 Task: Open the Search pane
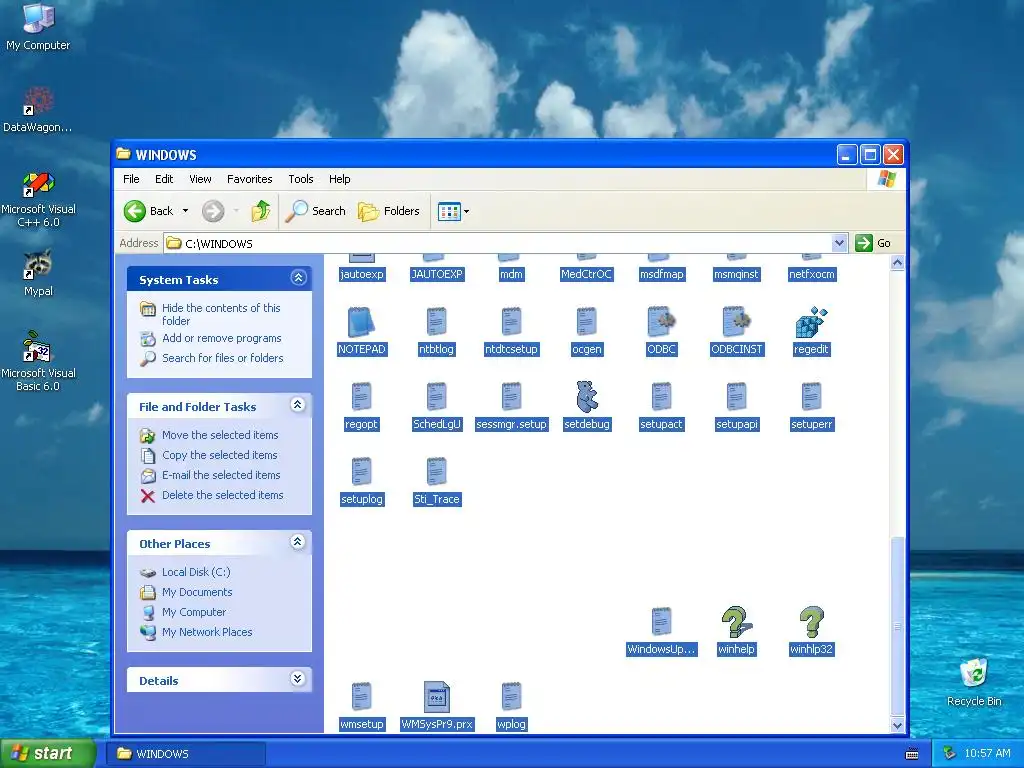(x=316, y=211)
